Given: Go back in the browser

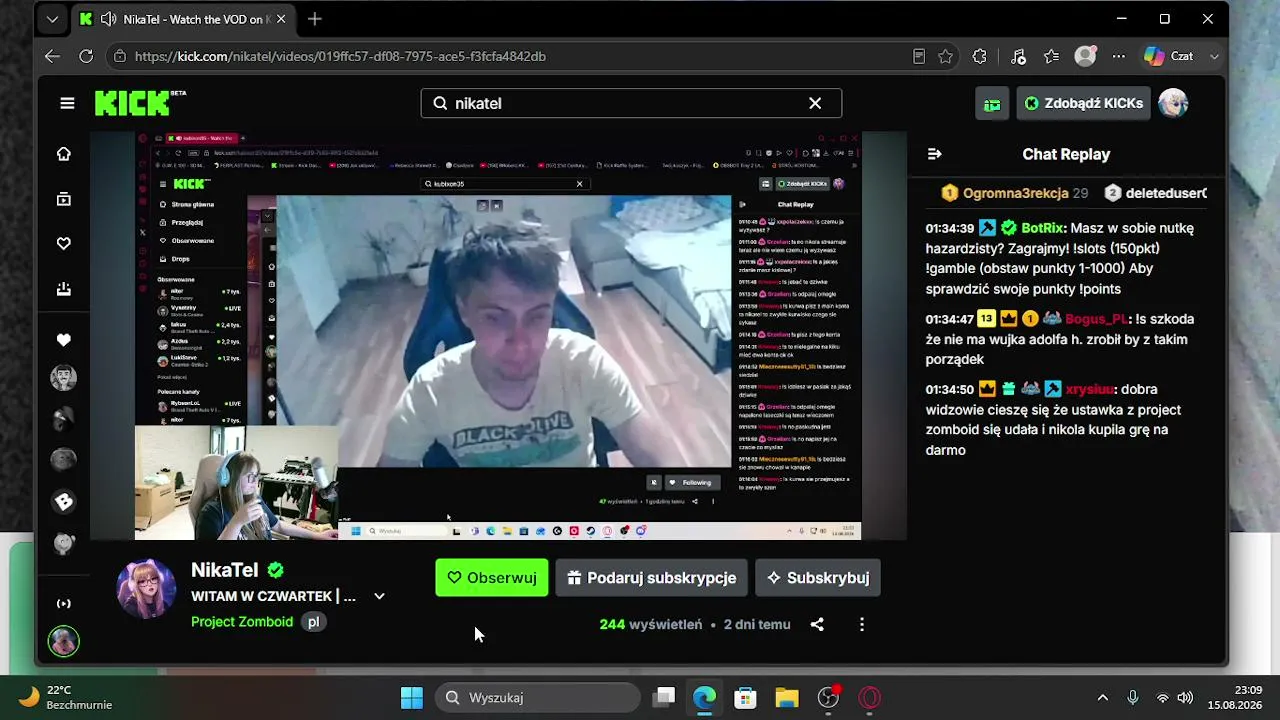Looking at the screenshot, I should (52, 56).
